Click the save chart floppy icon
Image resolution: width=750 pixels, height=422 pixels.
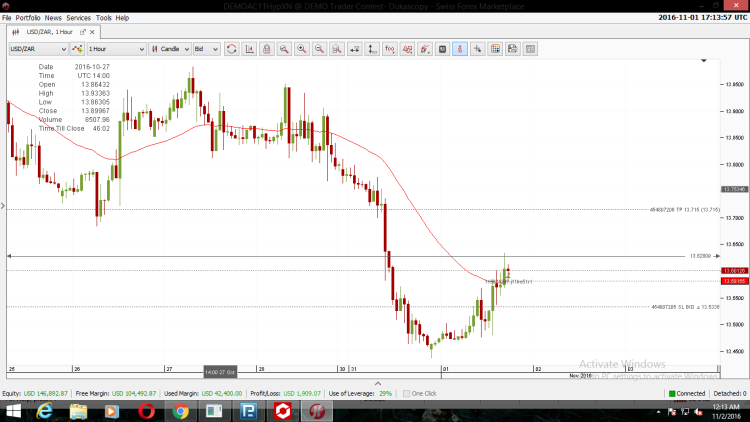tap(513, 49)
